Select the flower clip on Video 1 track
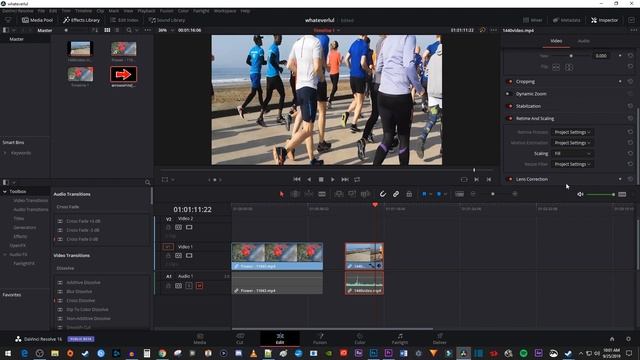Screen dimensions: 640x360 [277, 256]
